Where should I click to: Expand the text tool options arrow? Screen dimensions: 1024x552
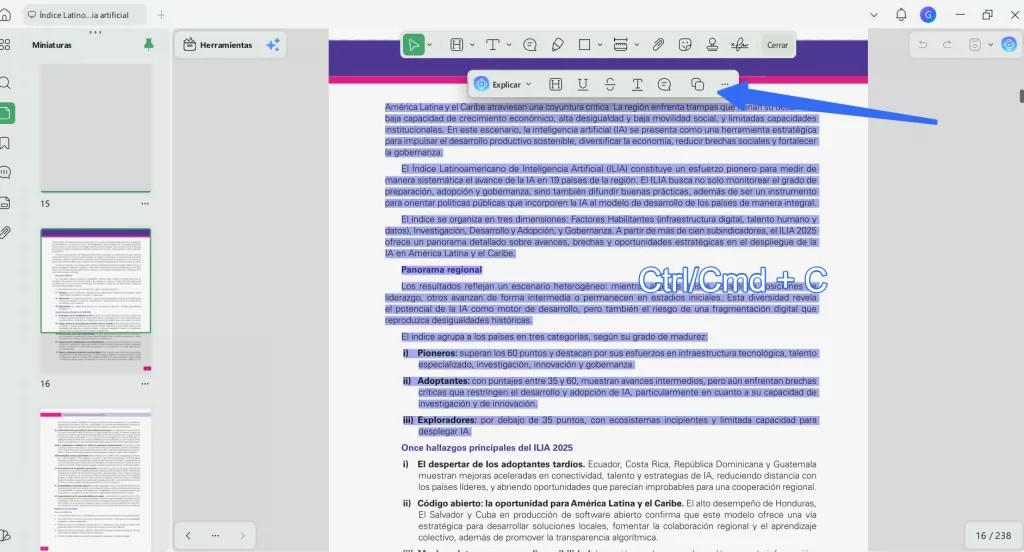pyautogui.click(x=509, y=45)
